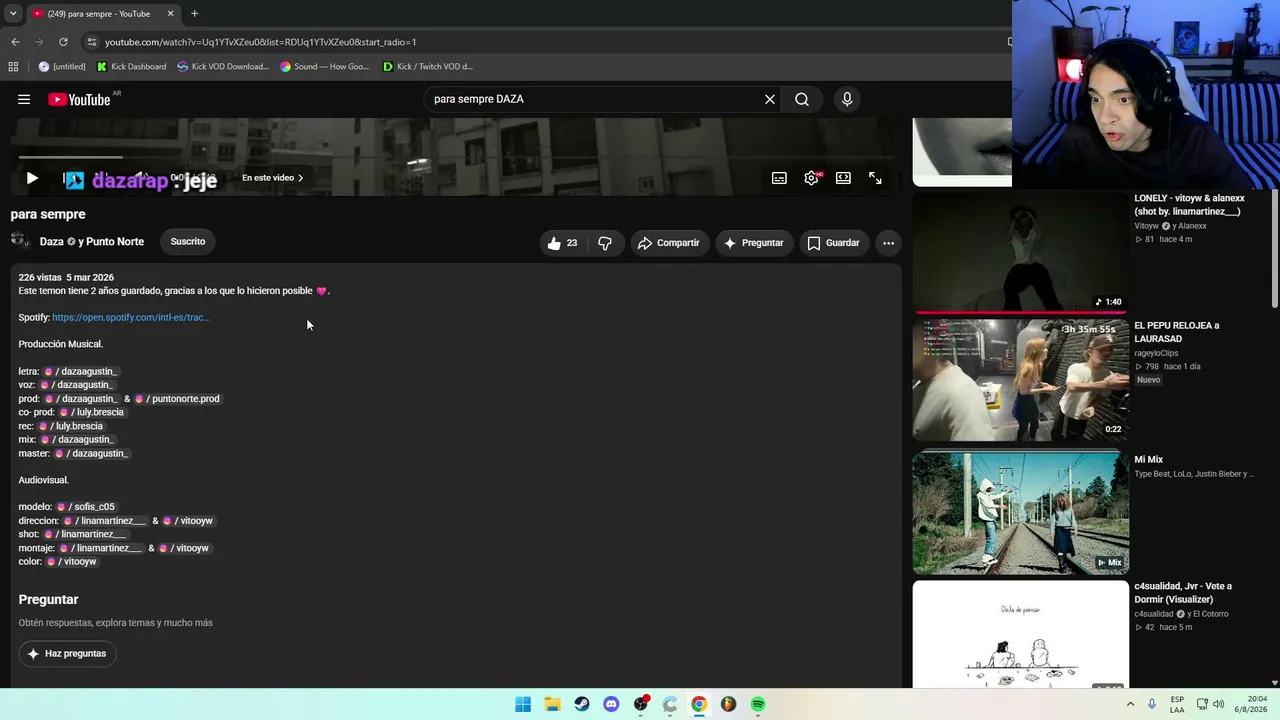Toggle subtitles in the video player
Viewport: 1280px width, 720px height.
(x=779, y=178)
